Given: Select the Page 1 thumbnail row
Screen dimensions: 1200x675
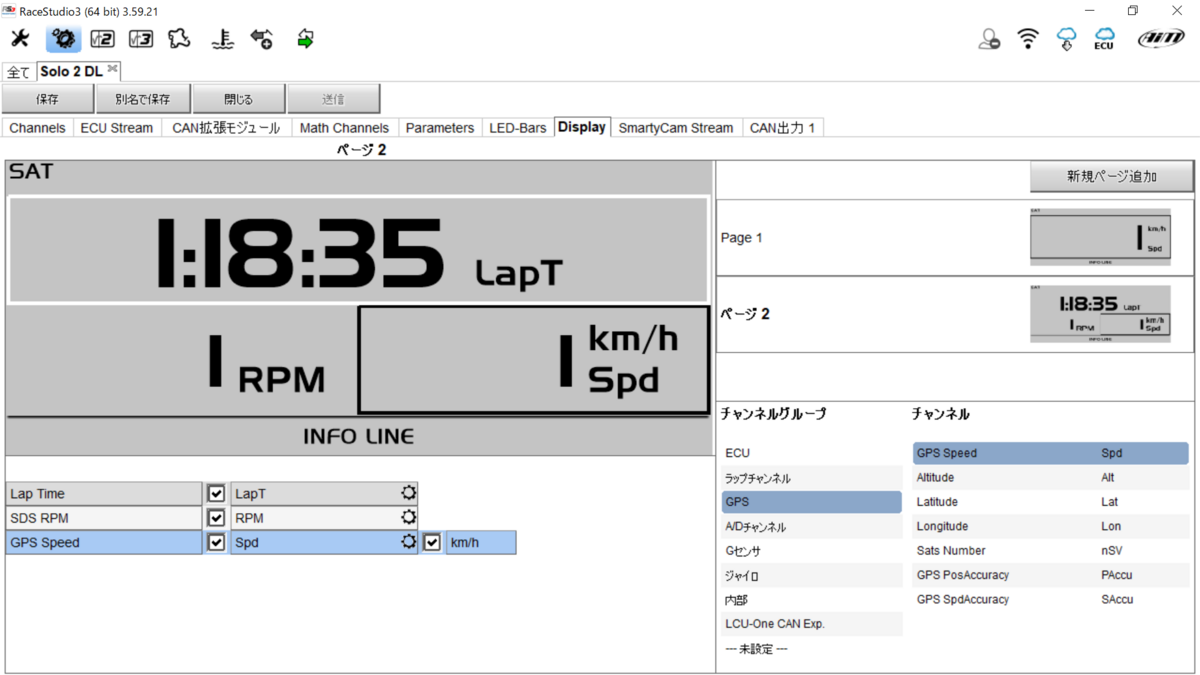Looking at the screenshot, I should (955, 238).
